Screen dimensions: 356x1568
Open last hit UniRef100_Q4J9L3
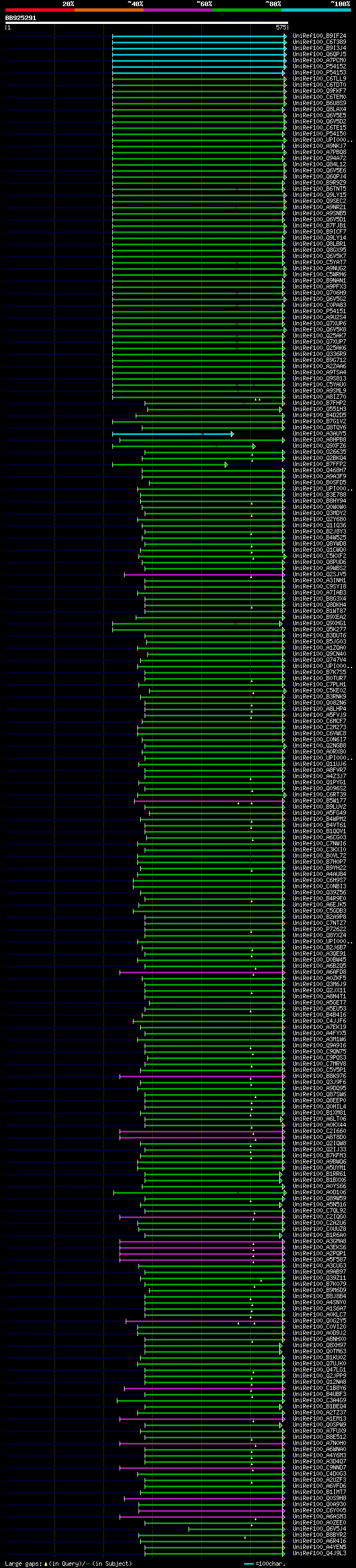click(x=319, y=1554)
